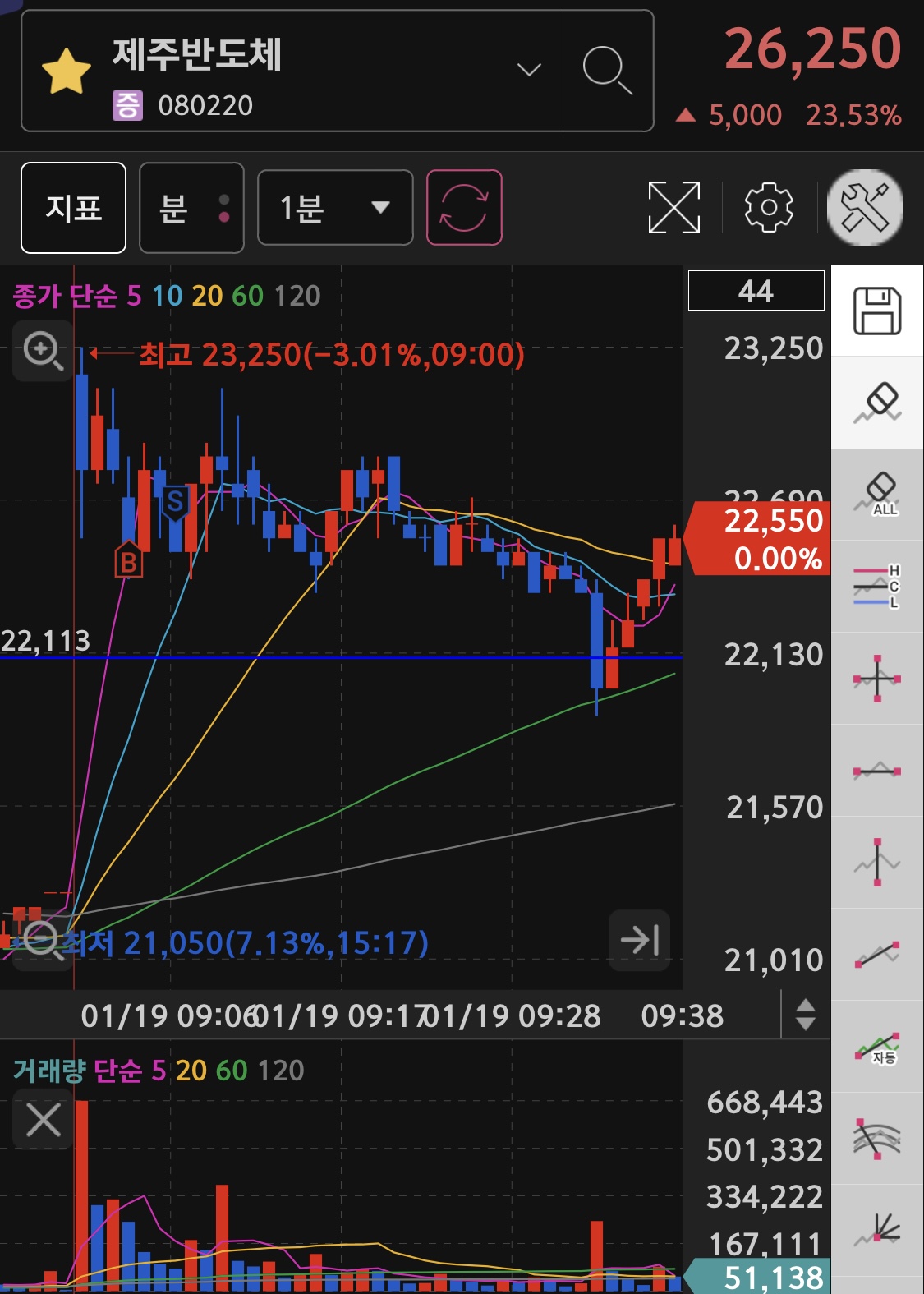Expand chart to full screen

click(674, 207)
